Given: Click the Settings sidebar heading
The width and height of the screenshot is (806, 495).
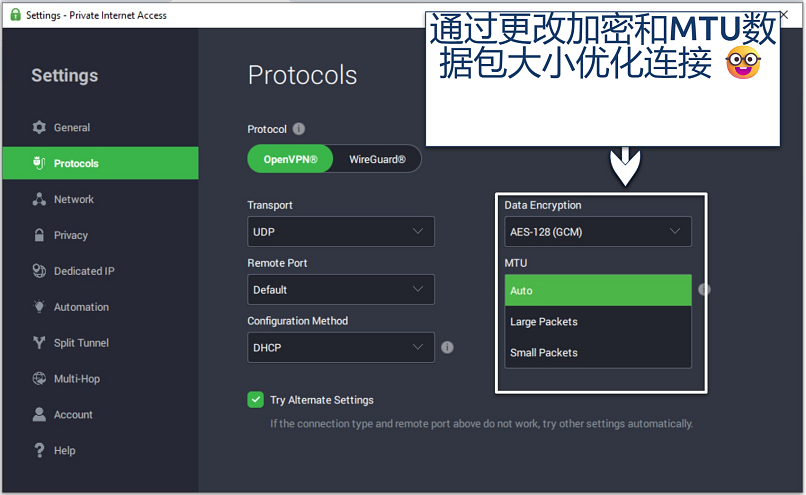Looking at the screenshot, I should click(65, 76).
